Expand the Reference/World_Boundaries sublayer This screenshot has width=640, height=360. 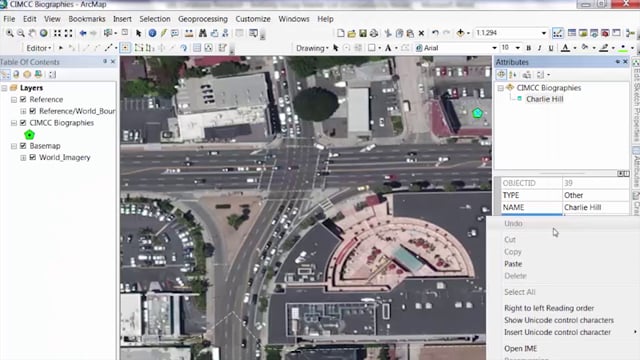click(23, 111)
